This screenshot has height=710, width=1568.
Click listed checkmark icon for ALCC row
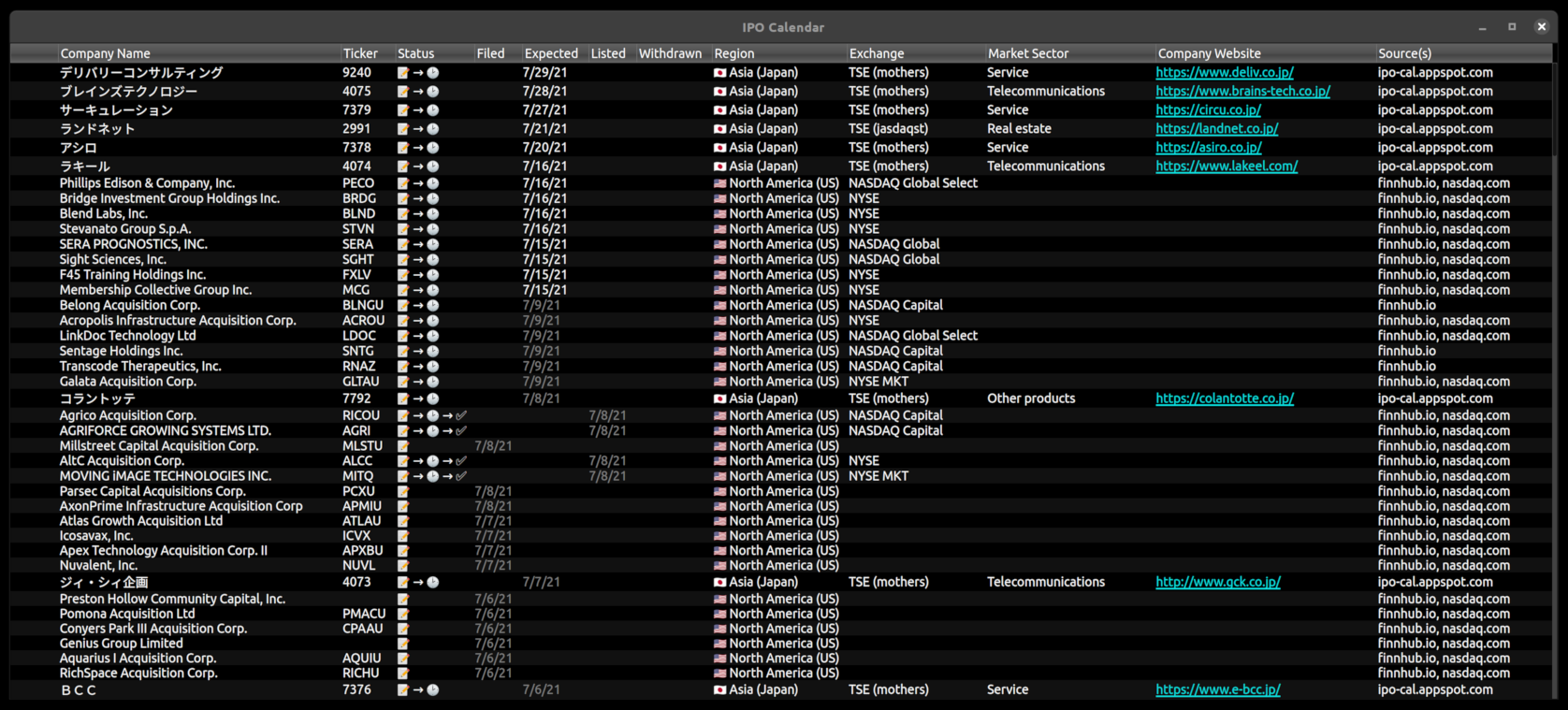coord(461,461)
